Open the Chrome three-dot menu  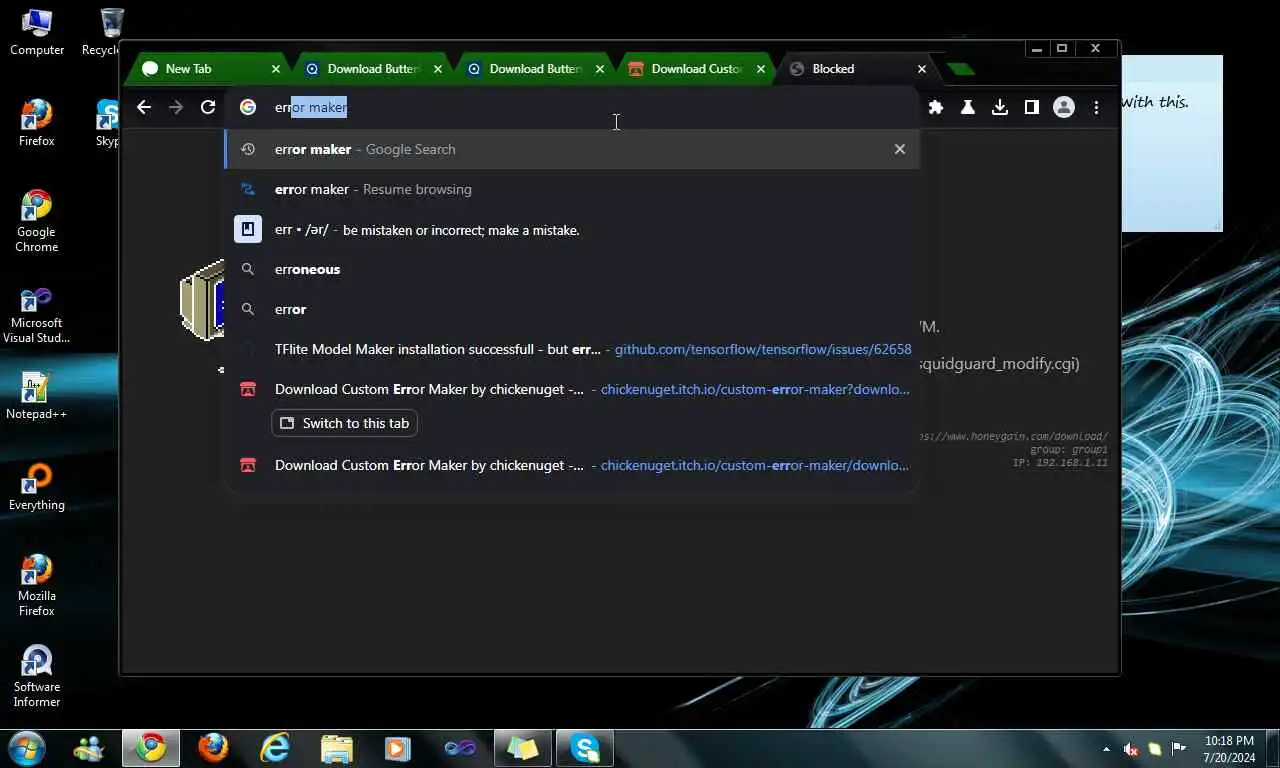tap(1096, 107)
